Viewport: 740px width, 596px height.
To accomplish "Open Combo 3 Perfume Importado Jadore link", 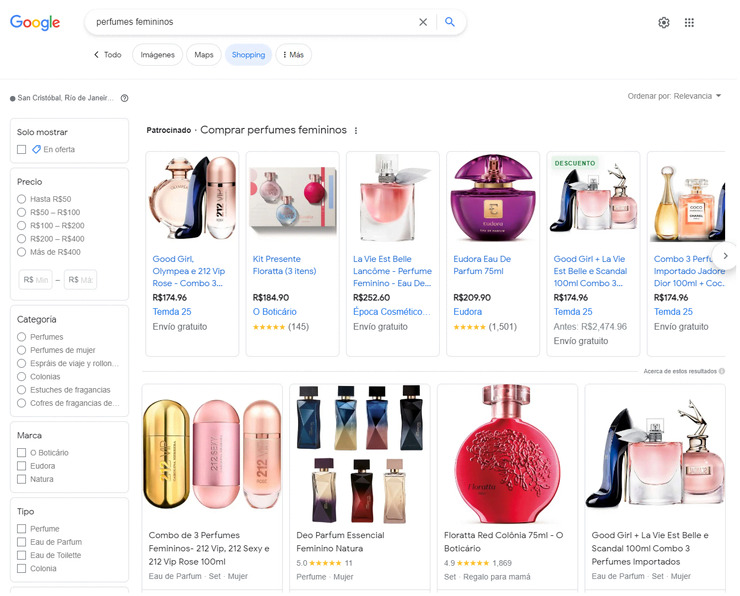I will pos(689,271).
